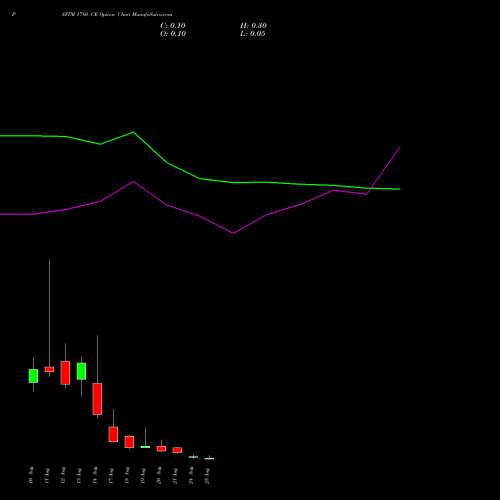Click the '17 Aug' date label

click(111, 475)
